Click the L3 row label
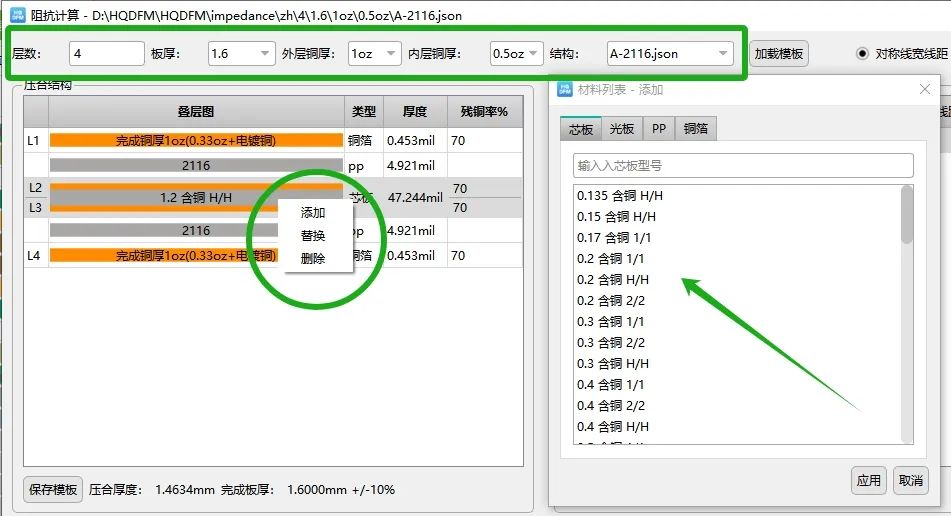 point(36,207)
